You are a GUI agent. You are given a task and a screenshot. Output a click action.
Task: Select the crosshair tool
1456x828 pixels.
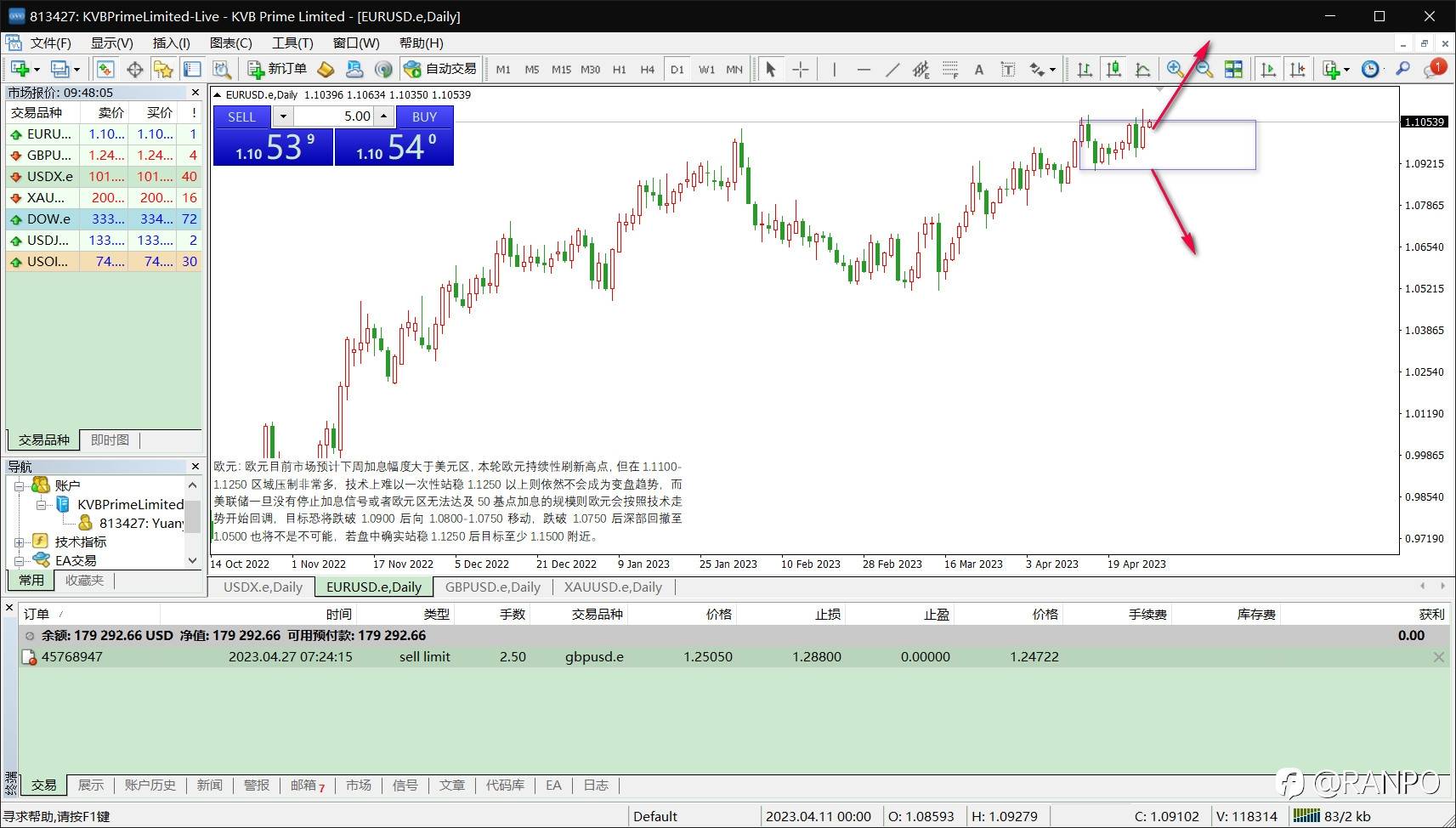(800, 69)
